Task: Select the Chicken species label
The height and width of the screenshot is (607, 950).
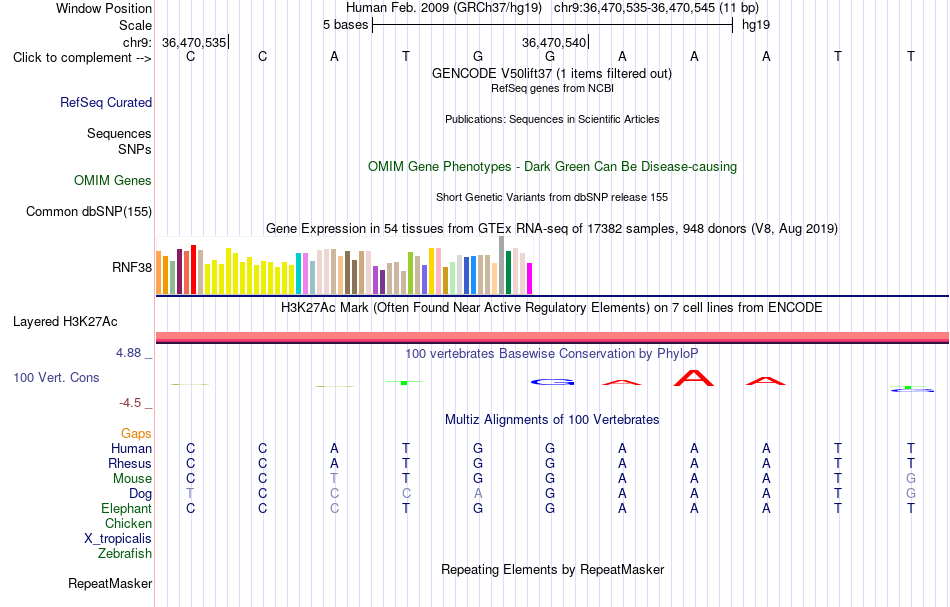Action: click(x=128, y=523)
